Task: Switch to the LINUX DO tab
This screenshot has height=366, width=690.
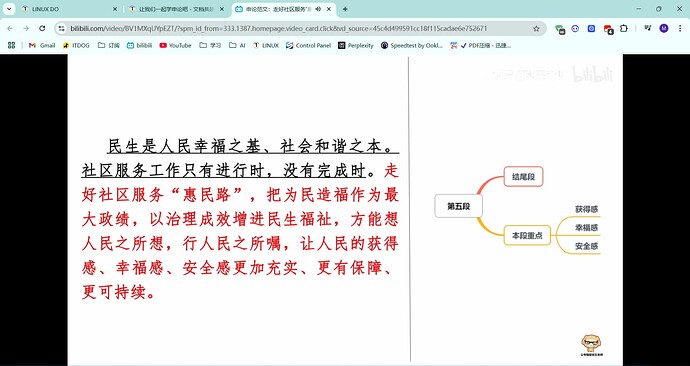Action: 68,9
